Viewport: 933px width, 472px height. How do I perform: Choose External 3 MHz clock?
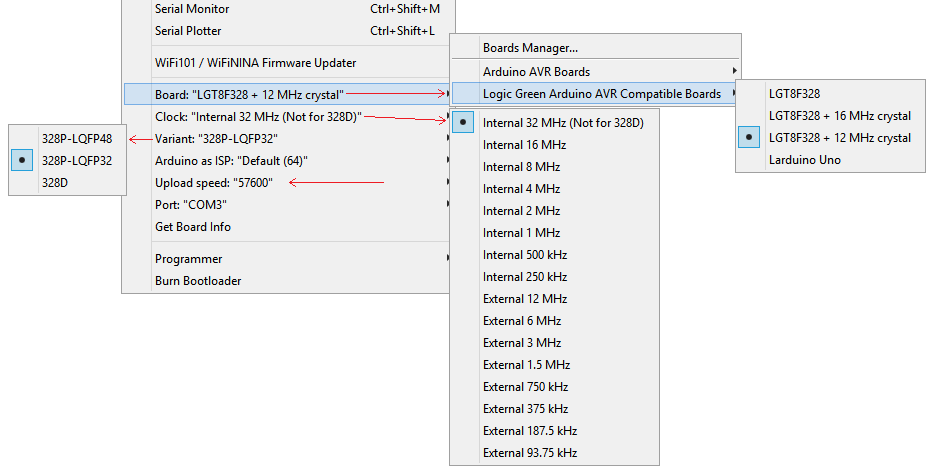coord(555,343)
